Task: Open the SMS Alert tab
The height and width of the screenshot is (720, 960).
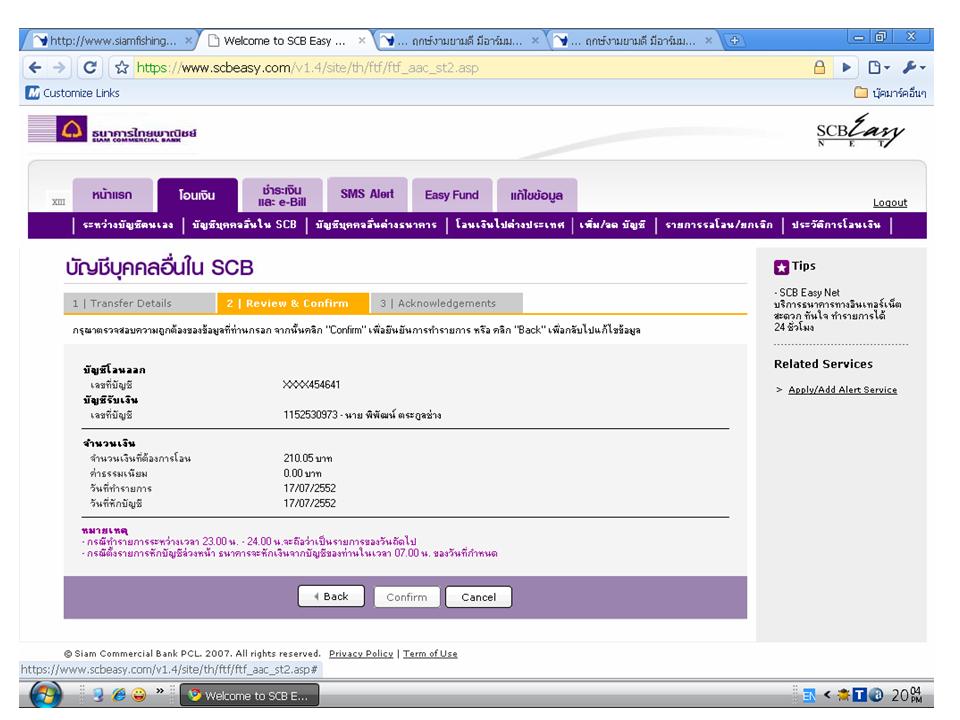Action: tap(367, 195)
